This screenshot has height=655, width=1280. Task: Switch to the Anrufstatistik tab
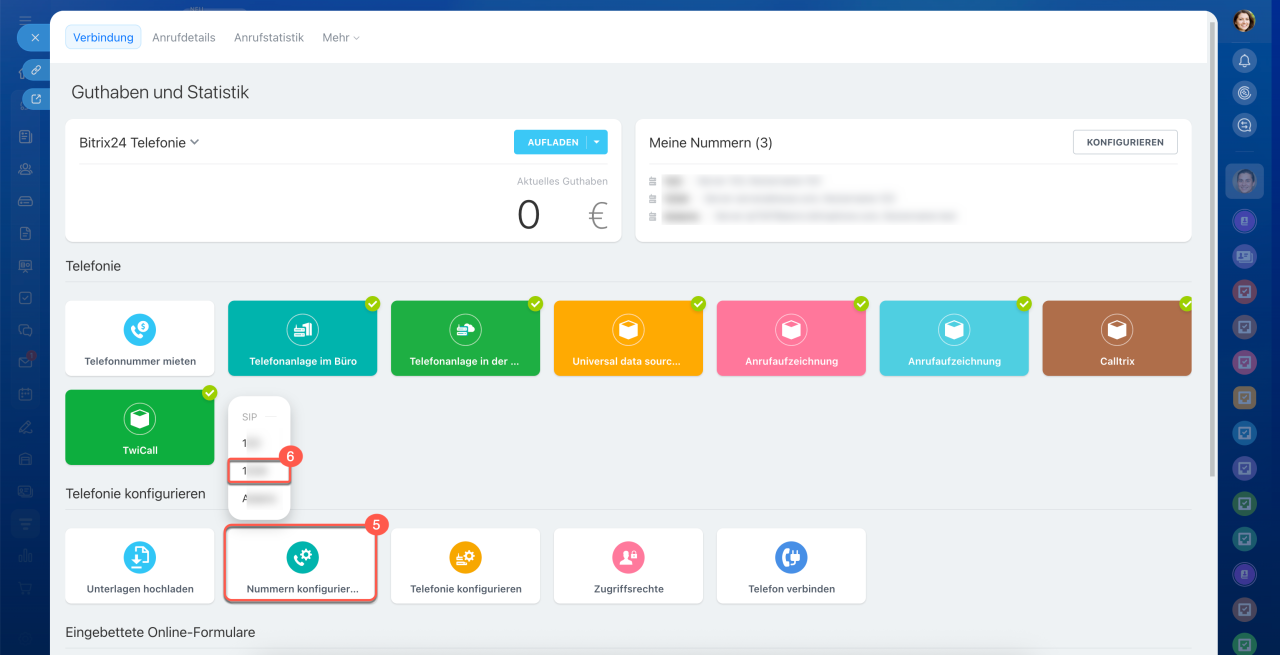pyautogui.click(x=269, y=37)
